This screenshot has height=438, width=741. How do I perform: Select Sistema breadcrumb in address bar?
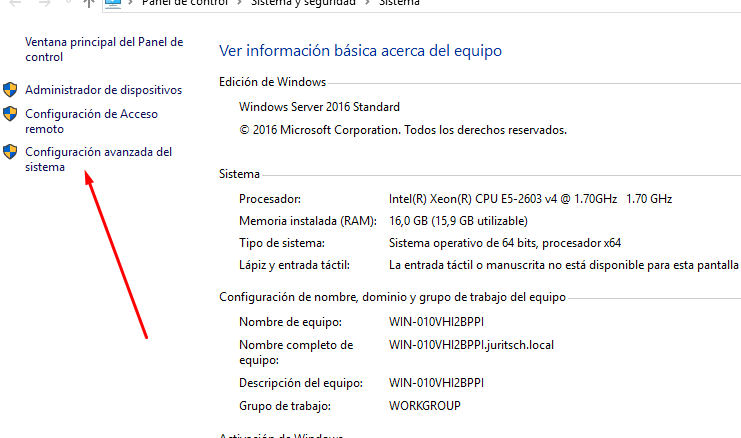click(399, 3)
